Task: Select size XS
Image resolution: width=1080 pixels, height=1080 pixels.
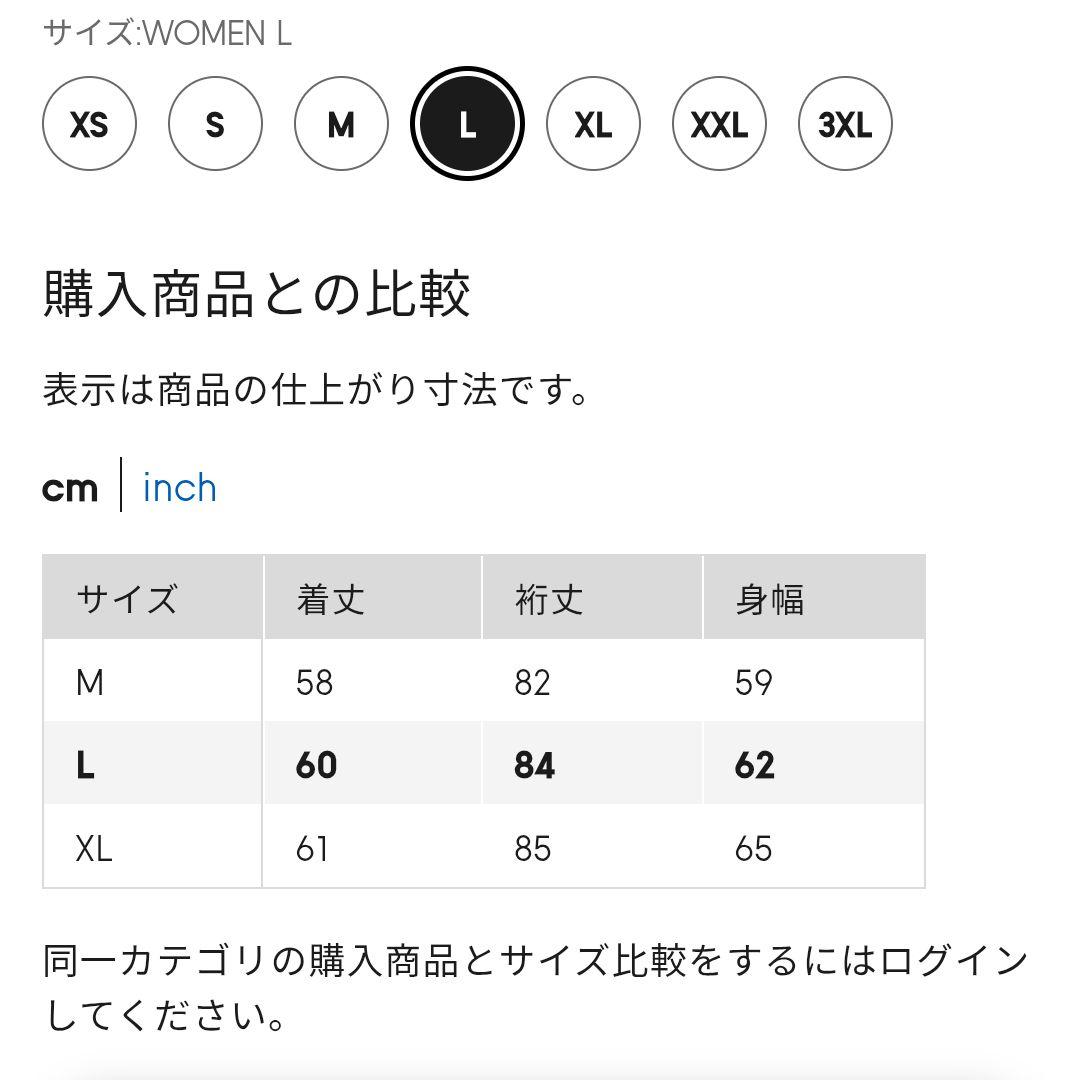Action: tap(89, 124)
